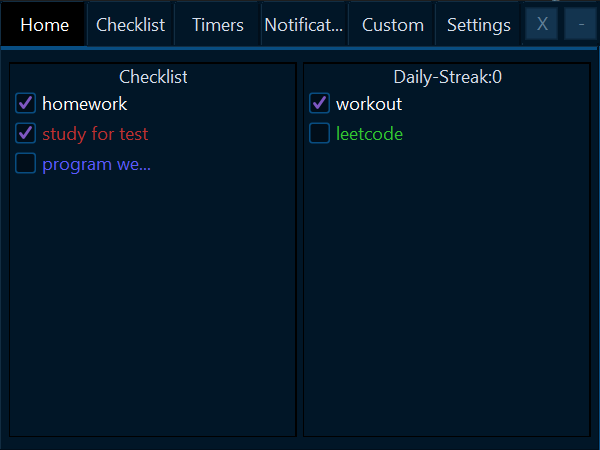Screen dimensions: 600x450
Task: Tick the program we... checkbox
Action: (26, 163)
